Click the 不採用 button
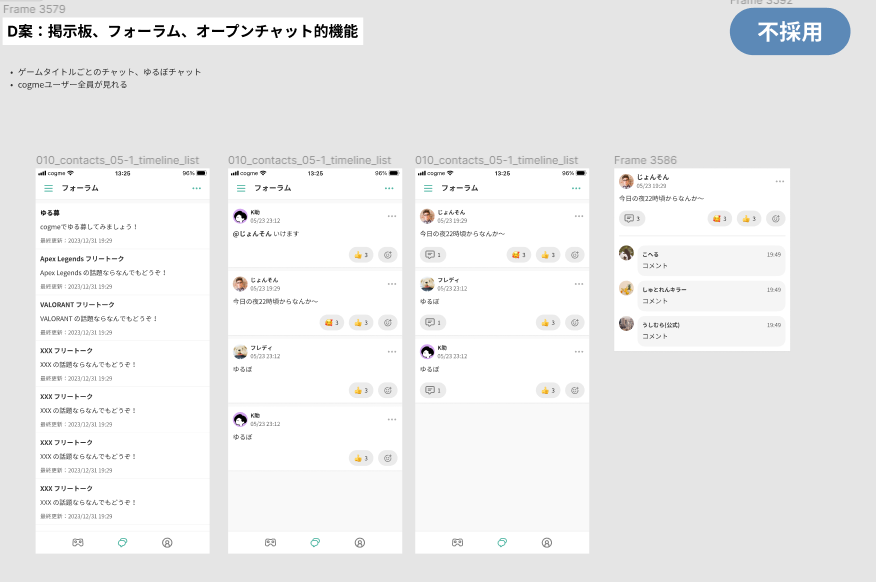Screen dimensions: 876x582 789,32
